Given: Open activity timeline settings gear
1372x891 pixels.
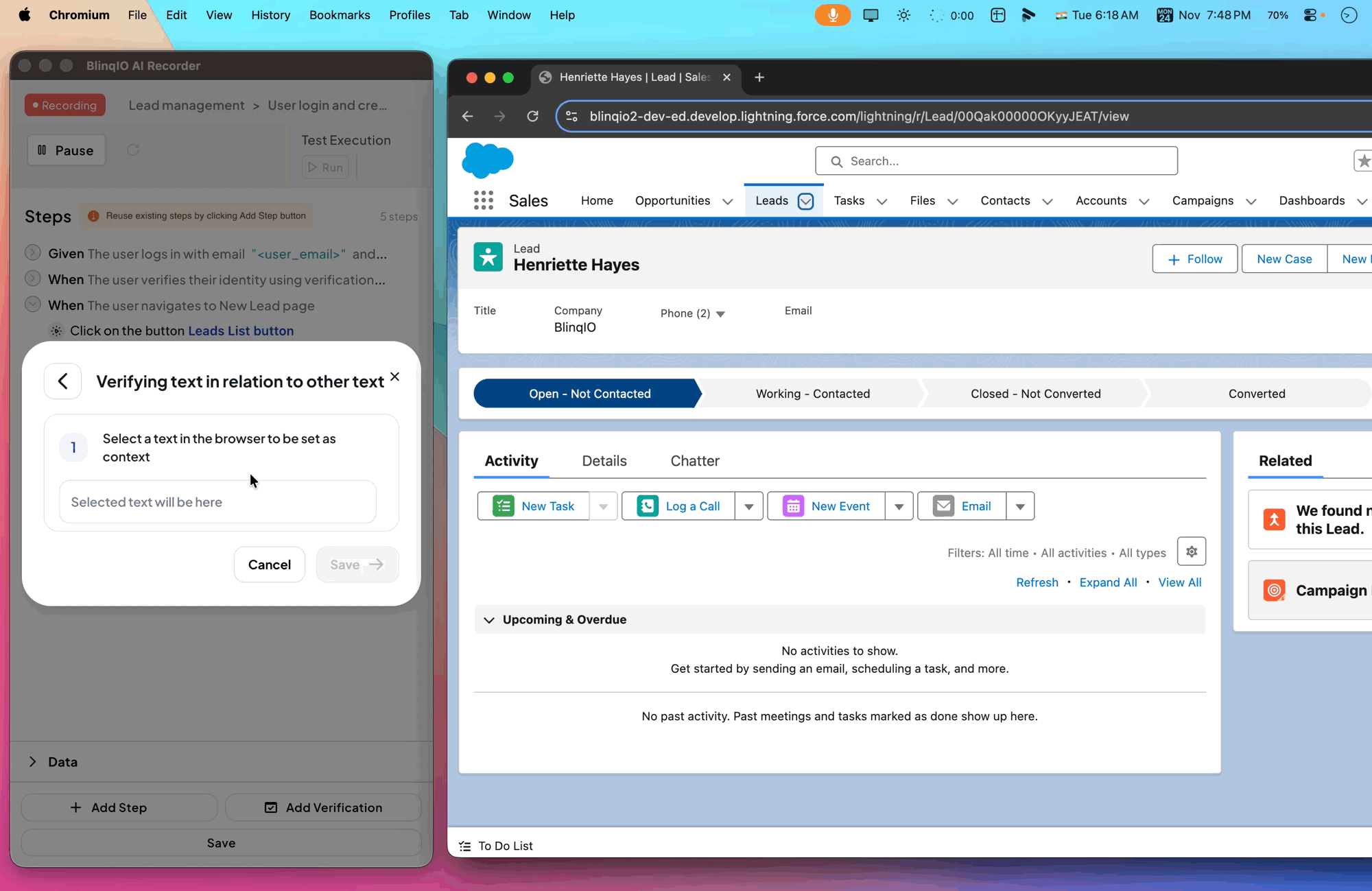Looking at the screenshot, I should click(1191, 551).
